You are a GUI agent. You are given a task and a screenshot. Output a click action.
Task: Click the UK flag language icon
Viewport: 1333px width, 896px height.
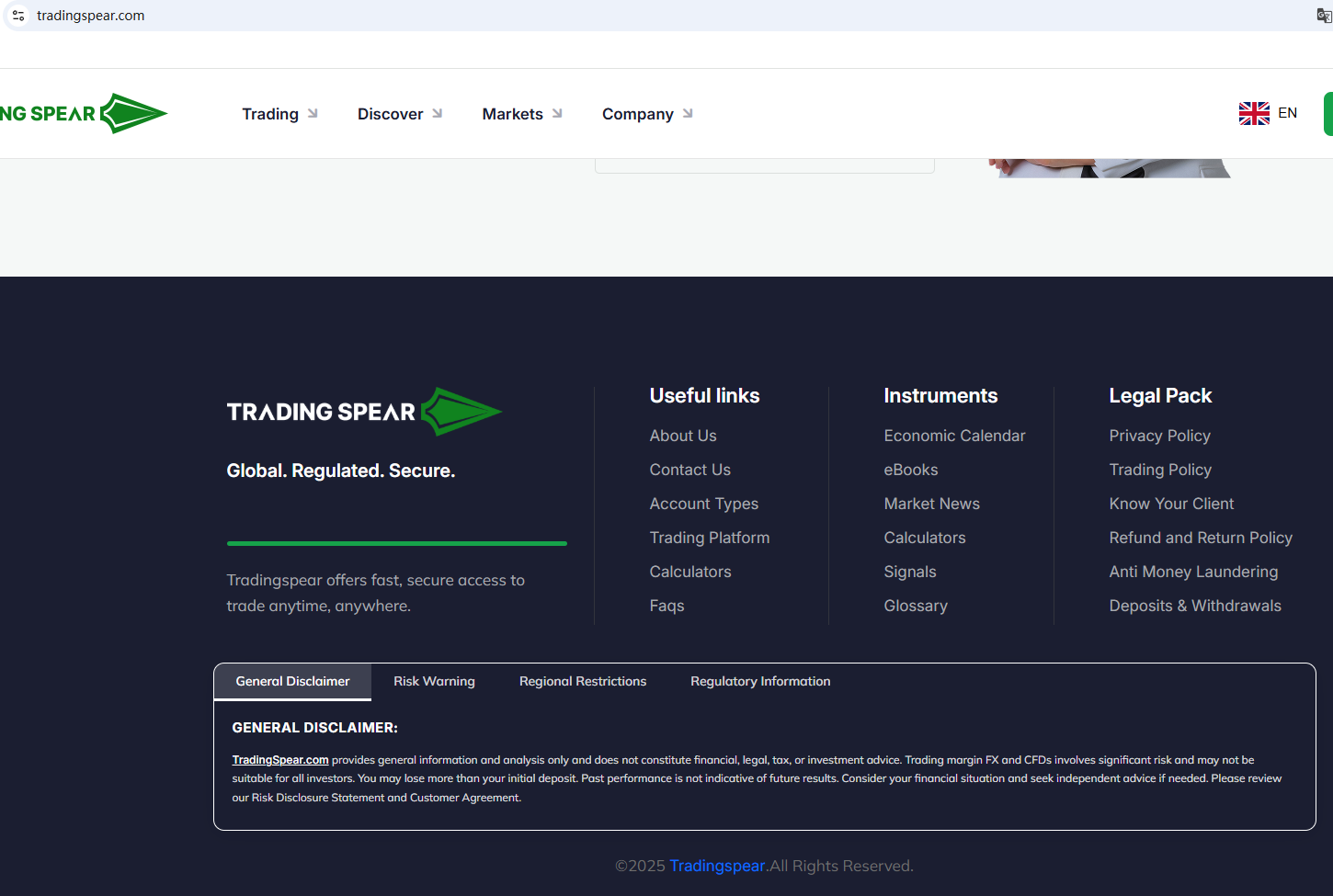1253,113
